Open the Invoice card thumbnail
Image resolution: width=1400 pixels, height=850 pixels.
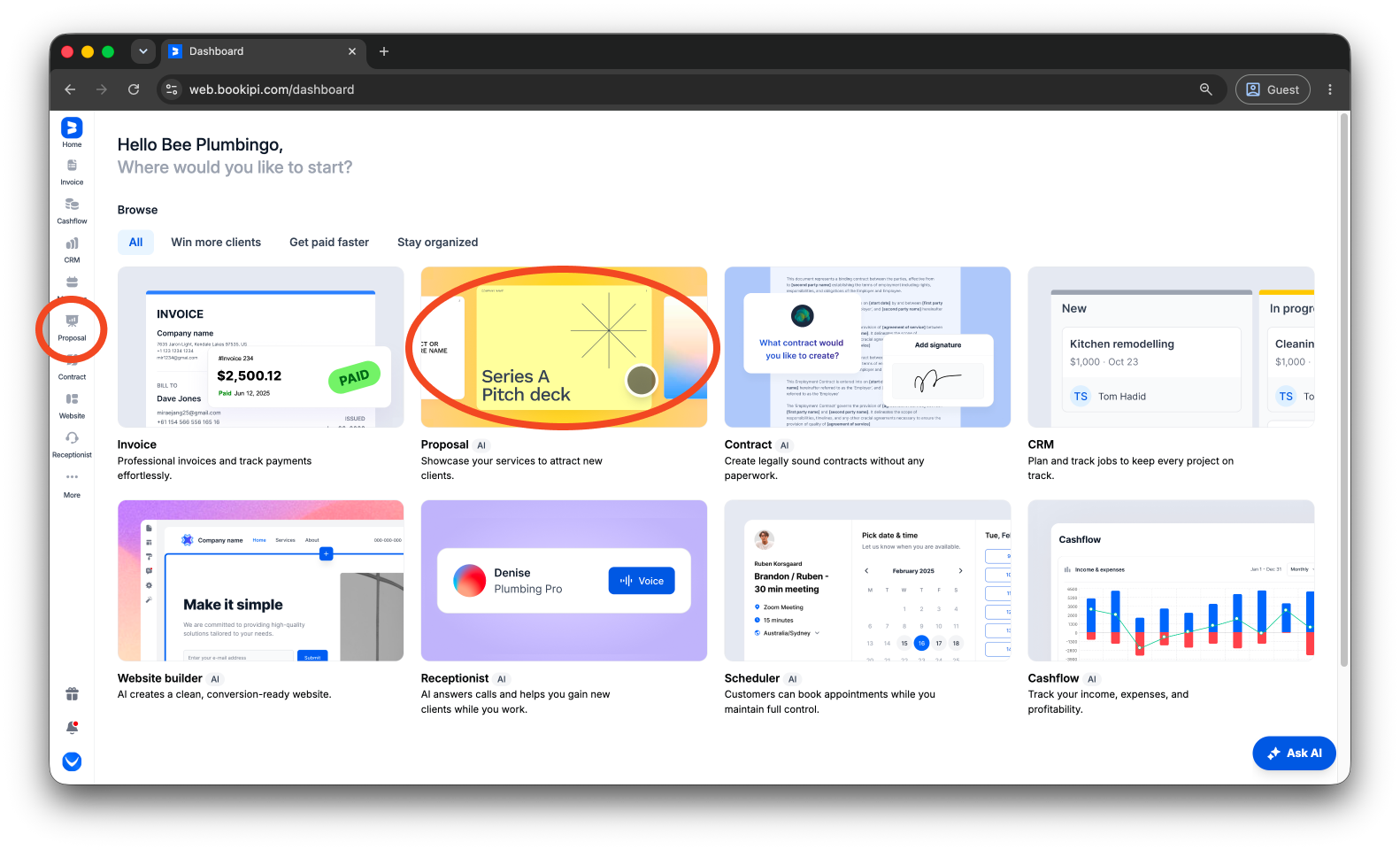click(x=260, y=347)
